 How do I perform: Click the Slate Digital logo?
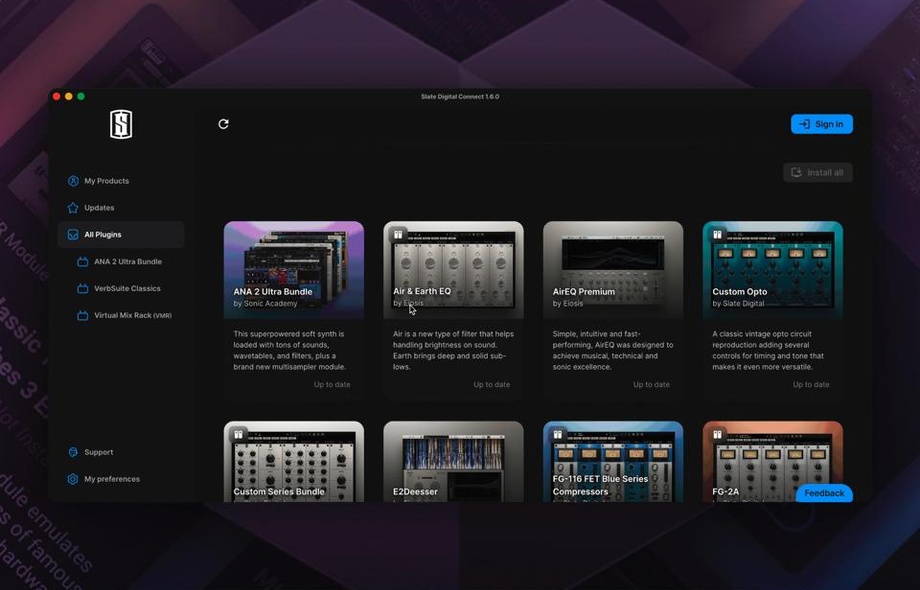coord(121,124)
